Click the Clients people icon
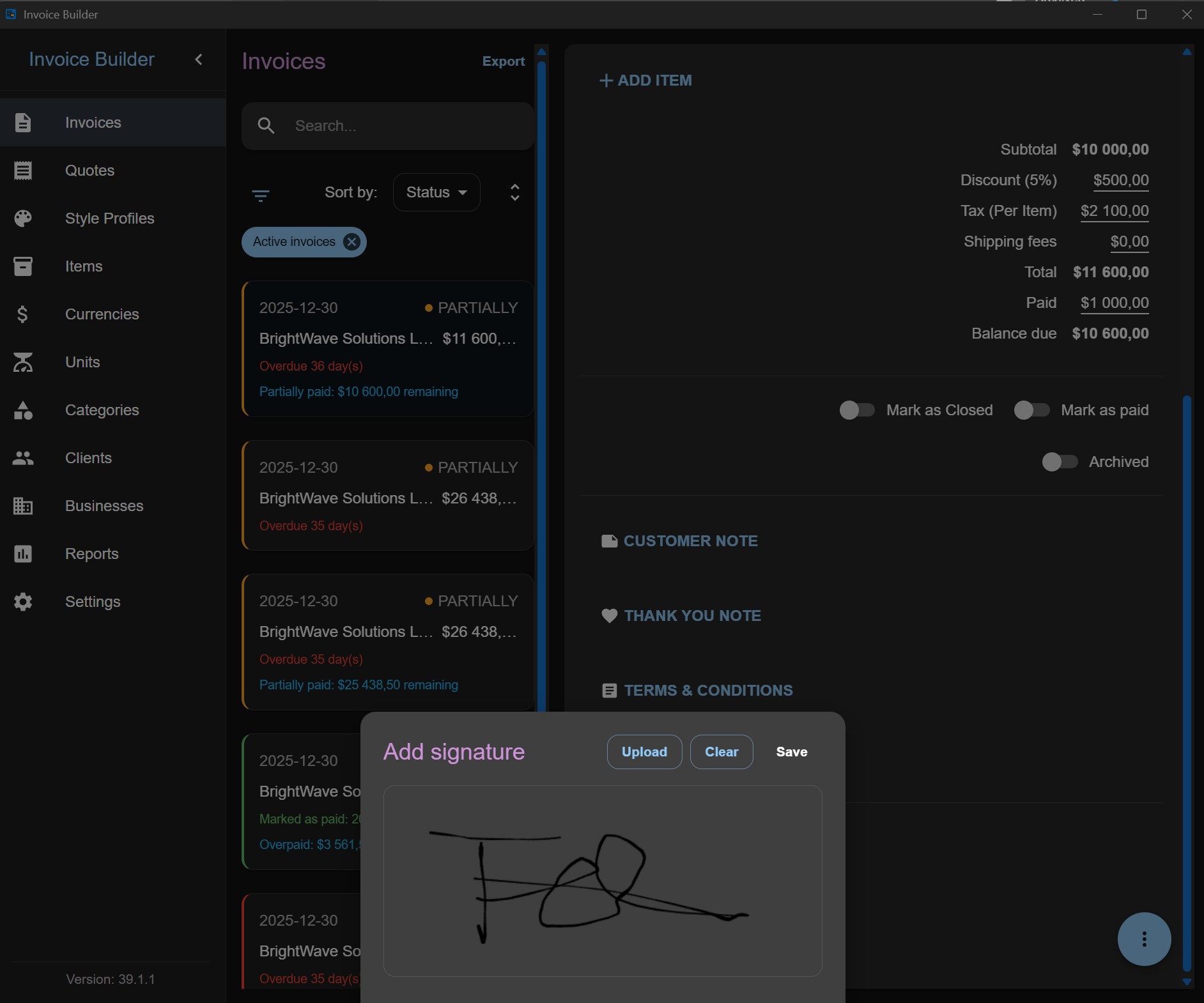1204x1003 pixels. pos(23,458)
